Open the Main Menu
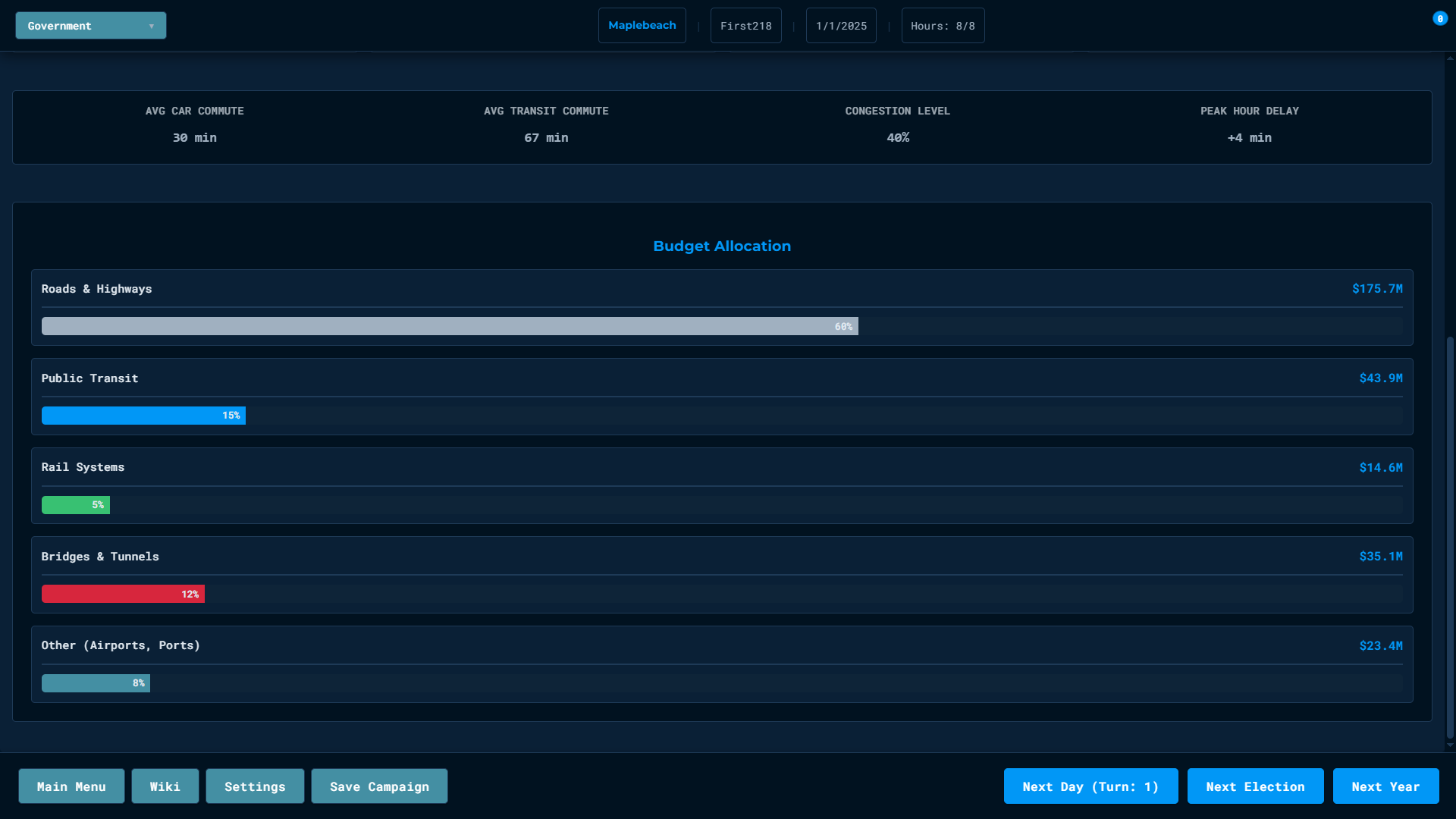1456x819 pixels. pos(71,786)
